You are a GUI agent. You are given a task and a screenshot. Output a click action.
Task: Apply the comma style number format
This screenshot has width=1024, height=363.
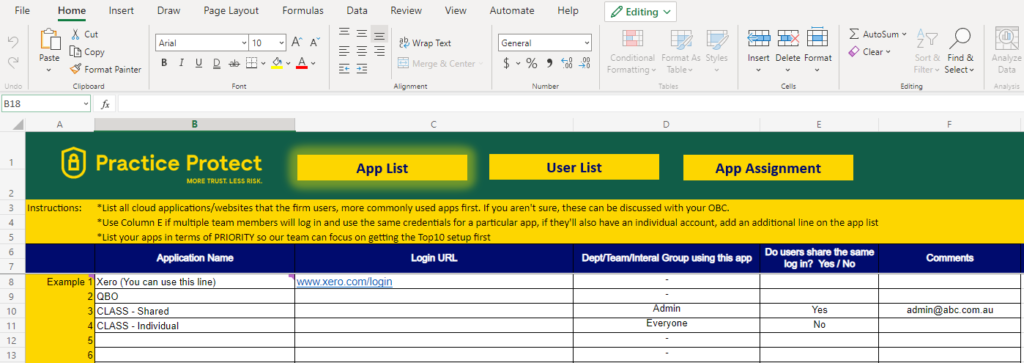click(x=549, y=63)
